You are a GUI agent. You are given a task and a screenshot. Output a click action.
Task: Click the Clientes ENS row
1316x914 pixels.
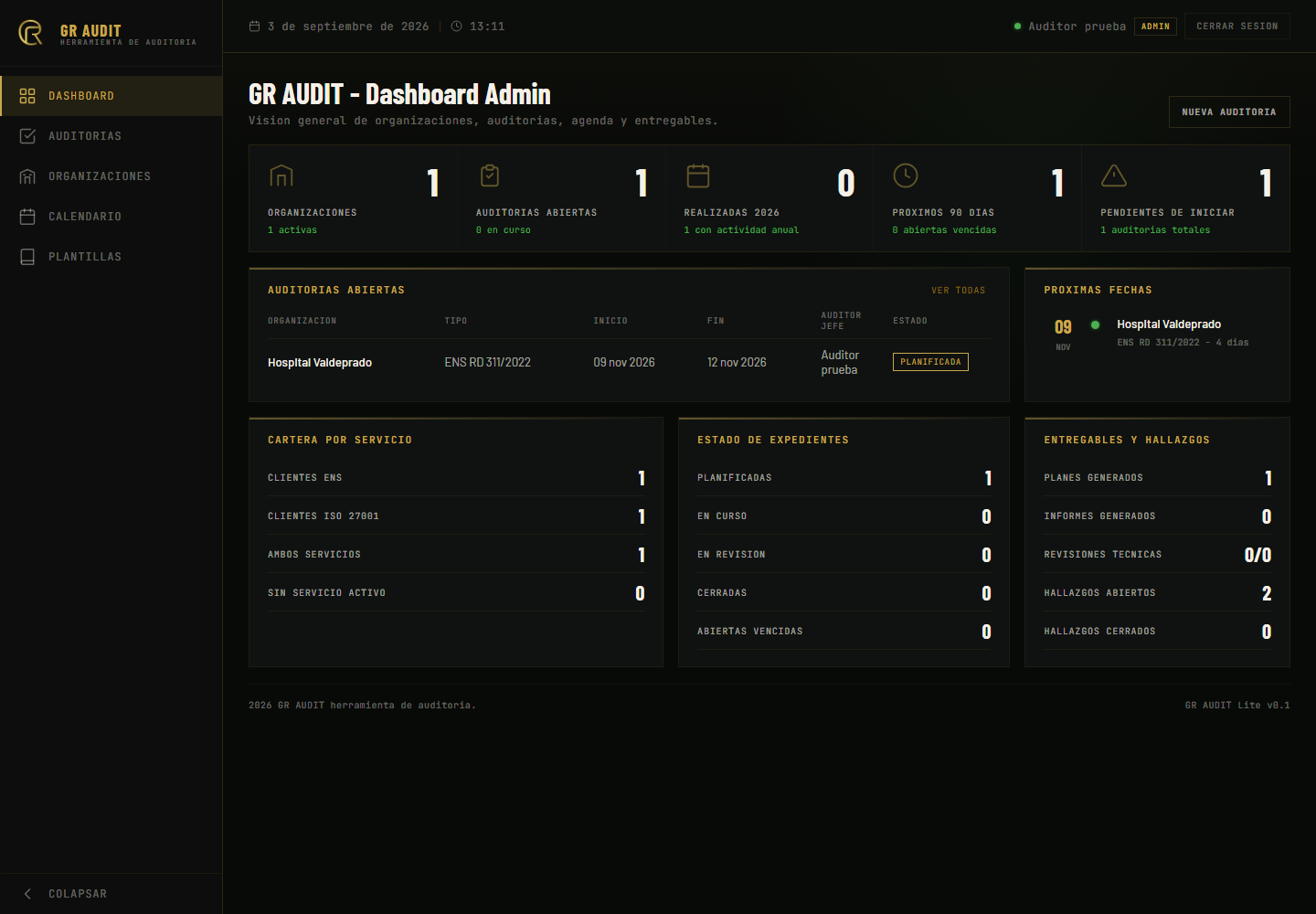(456, 477)
